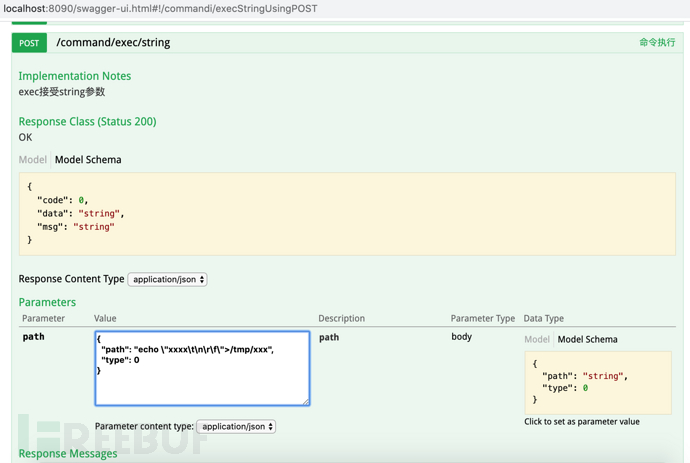Switch to the Response Class Model tab
This screenshot has width=690, height=463.
point(33,159)
